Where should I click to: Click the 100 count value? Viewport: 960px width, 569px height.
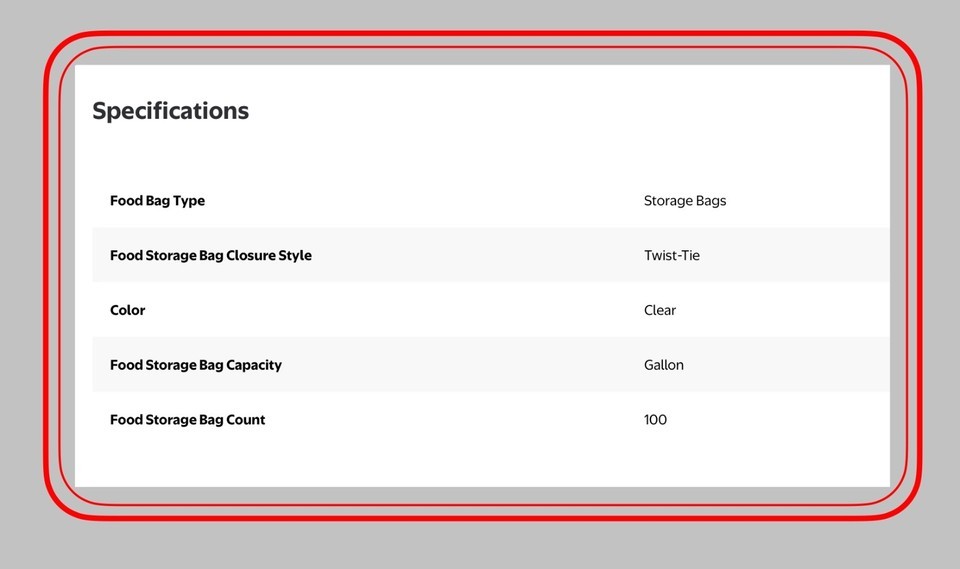click(655, 420)
